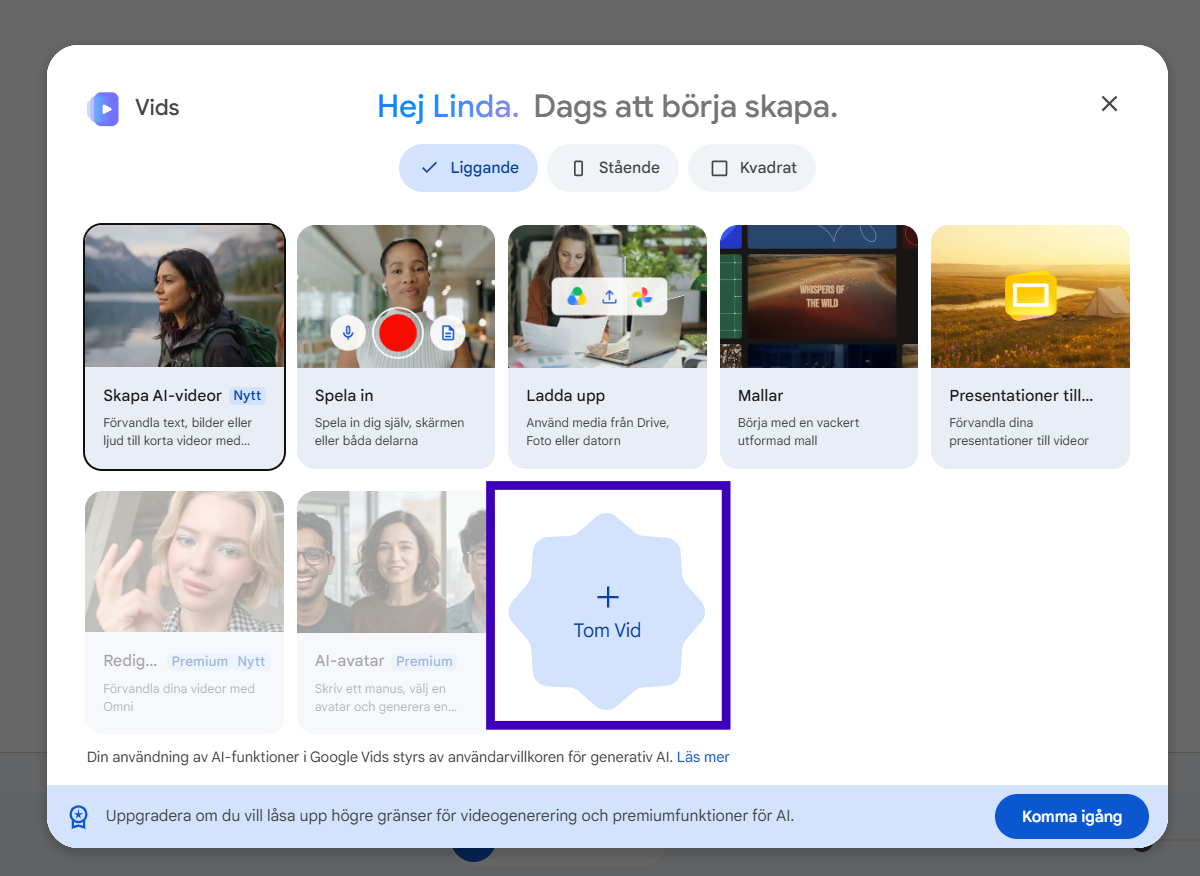
Task: Click the upload arrow icon on Ladda upp card
Action: [609, 297]
